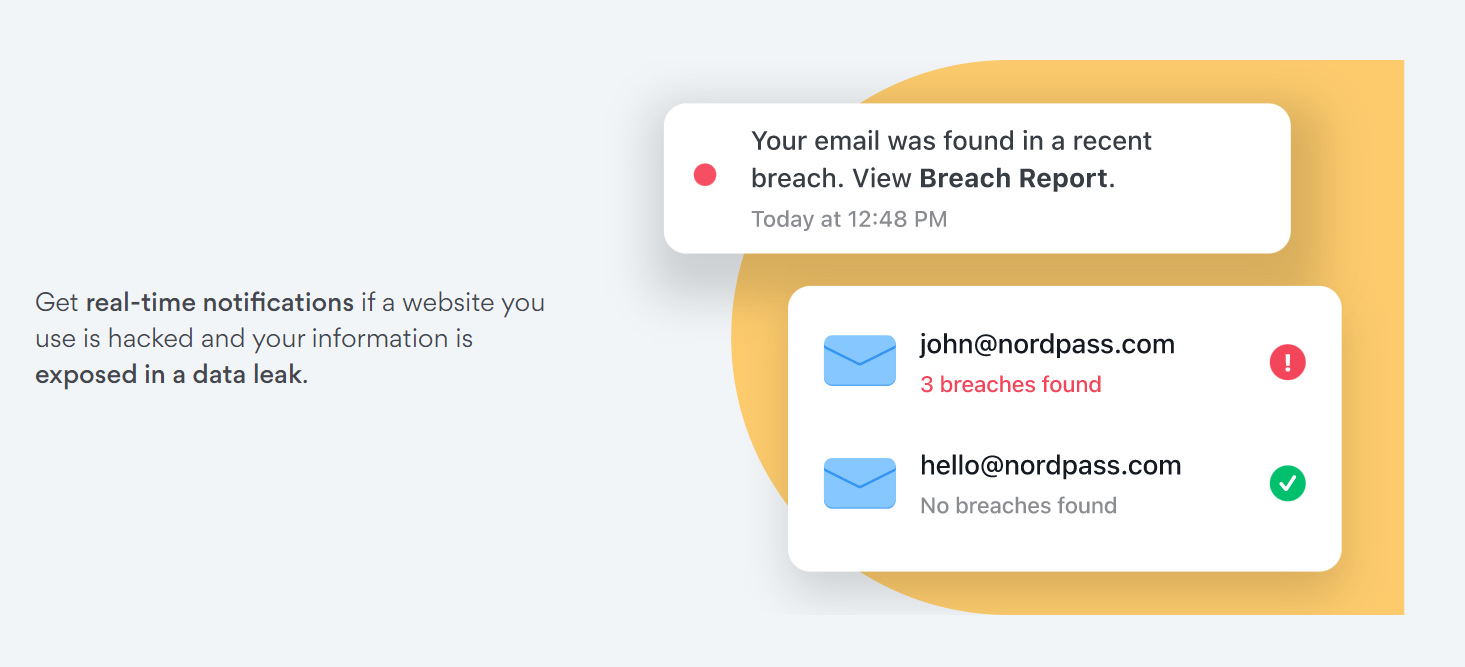Click the white breach notification card
Viewport: 1465px width, 667px height.
pos(977,178)
